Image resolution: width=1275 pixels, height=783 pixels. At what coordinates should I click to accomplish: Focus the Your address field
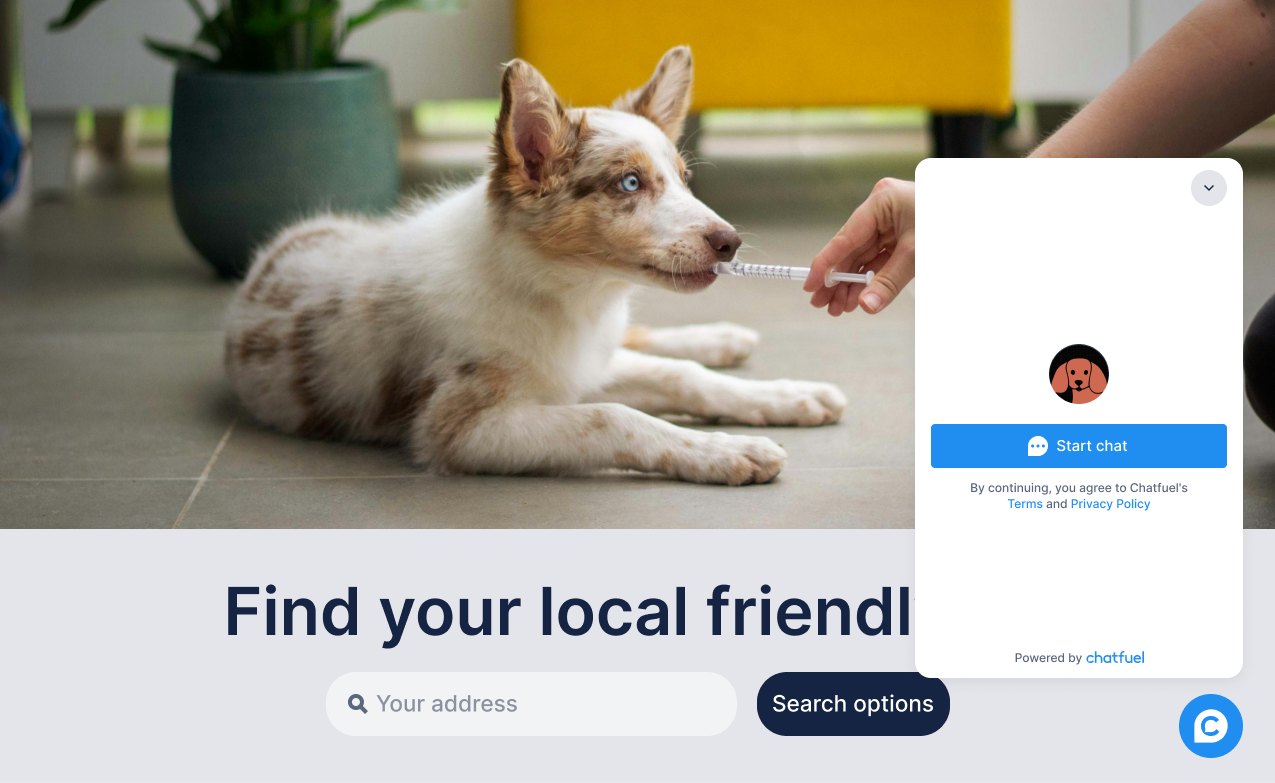[x=531, y=704]
